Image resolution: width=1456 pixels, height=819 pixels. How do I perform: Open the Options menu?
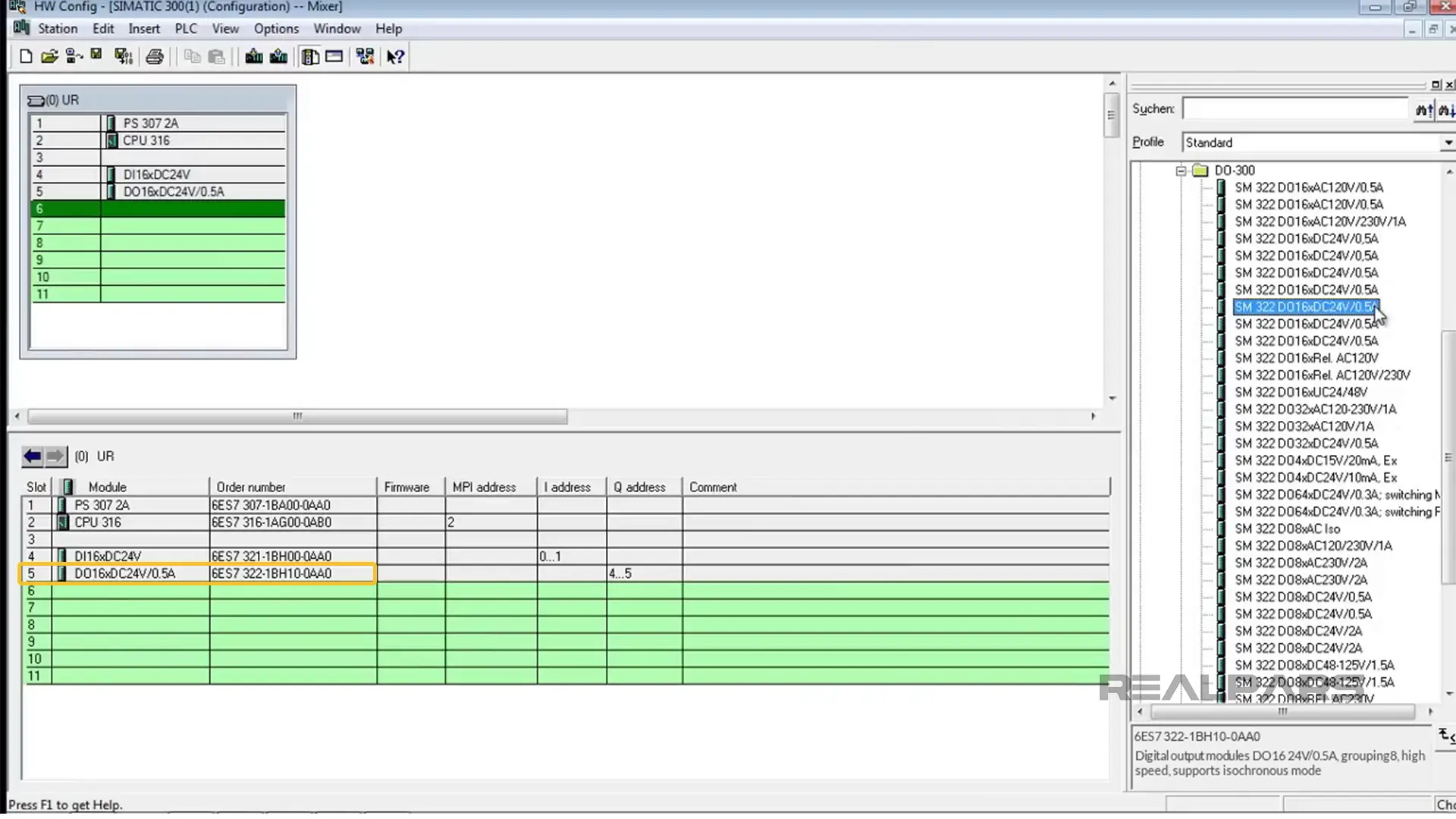click(x=276, y=29)
